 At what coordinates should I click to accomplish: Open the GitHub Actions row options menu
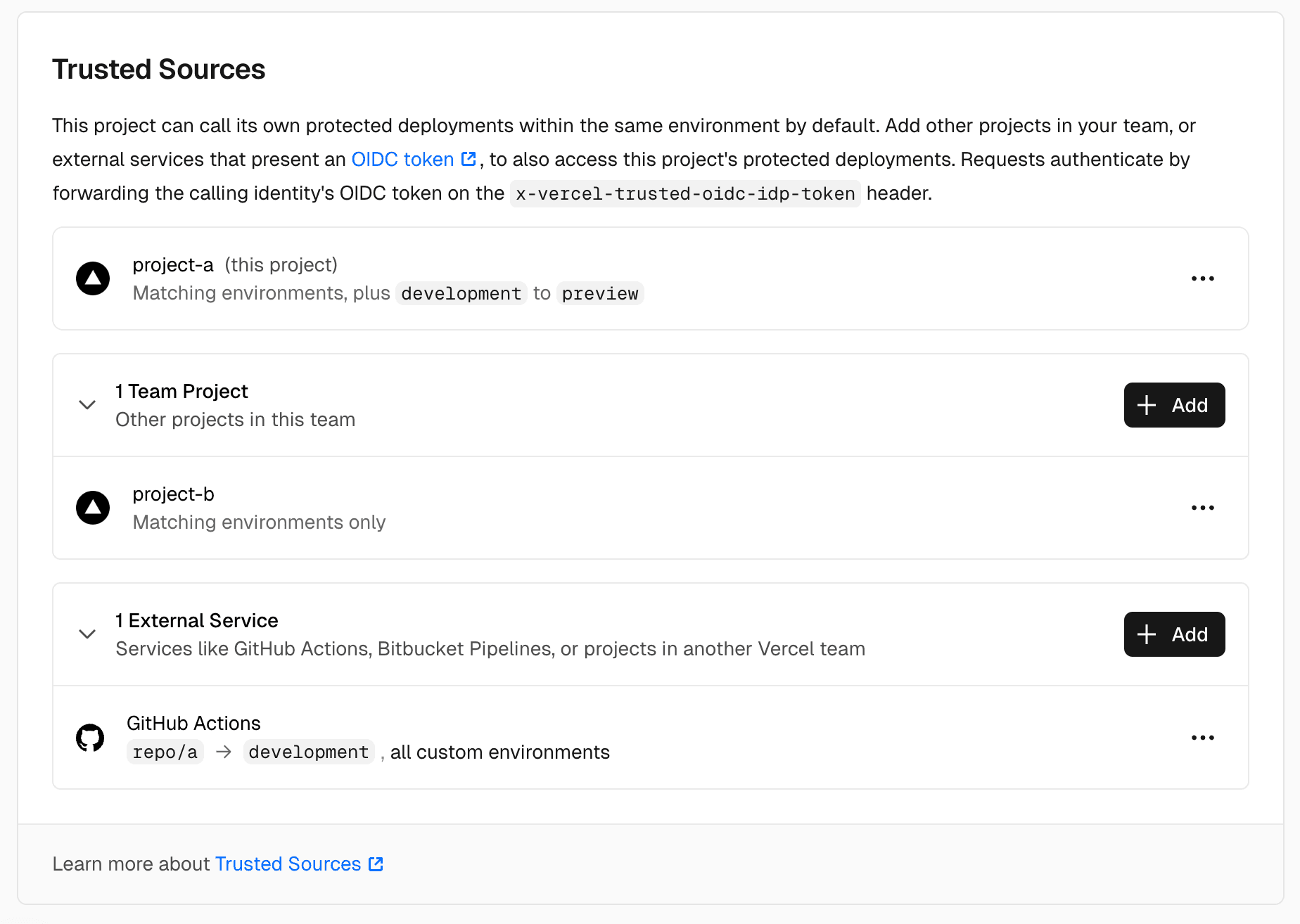pyautogui.click(x=1203, y=738)
